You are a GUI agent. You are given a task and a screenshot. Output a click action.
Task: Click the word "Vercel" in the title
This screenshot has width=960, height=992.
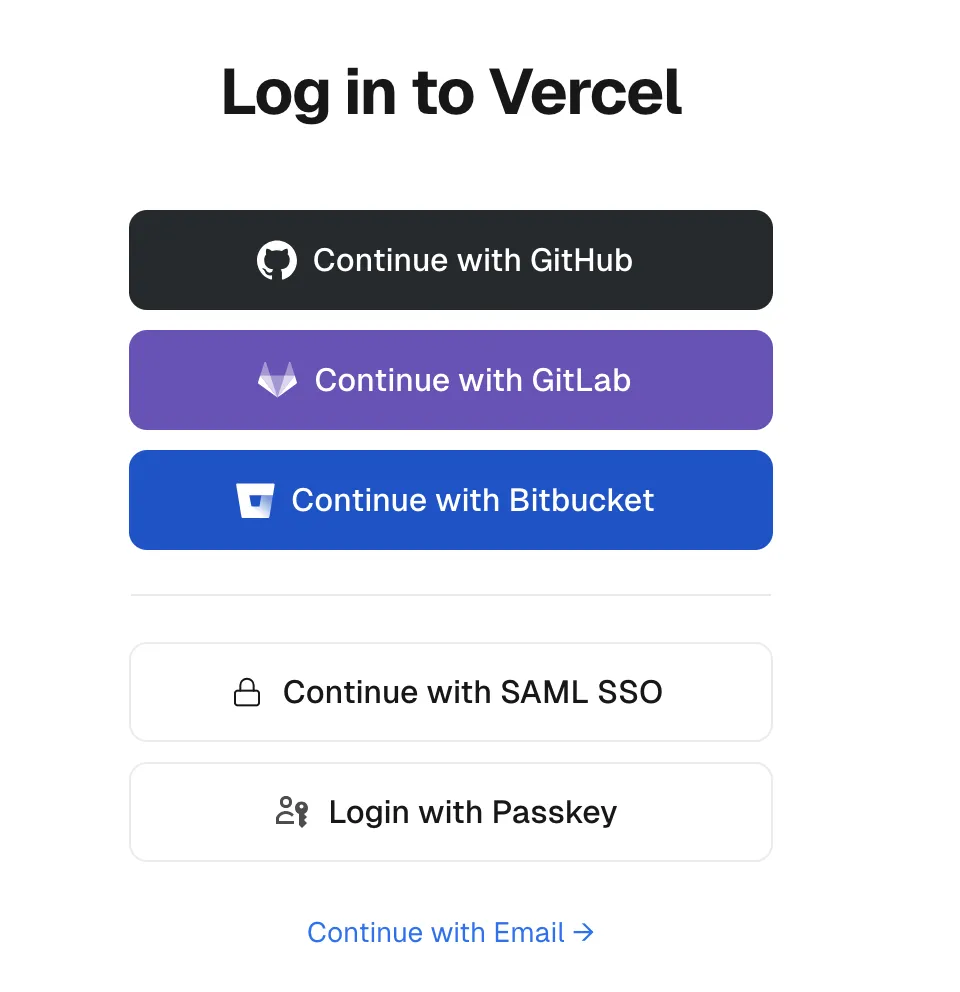click(x=586, y=92)
